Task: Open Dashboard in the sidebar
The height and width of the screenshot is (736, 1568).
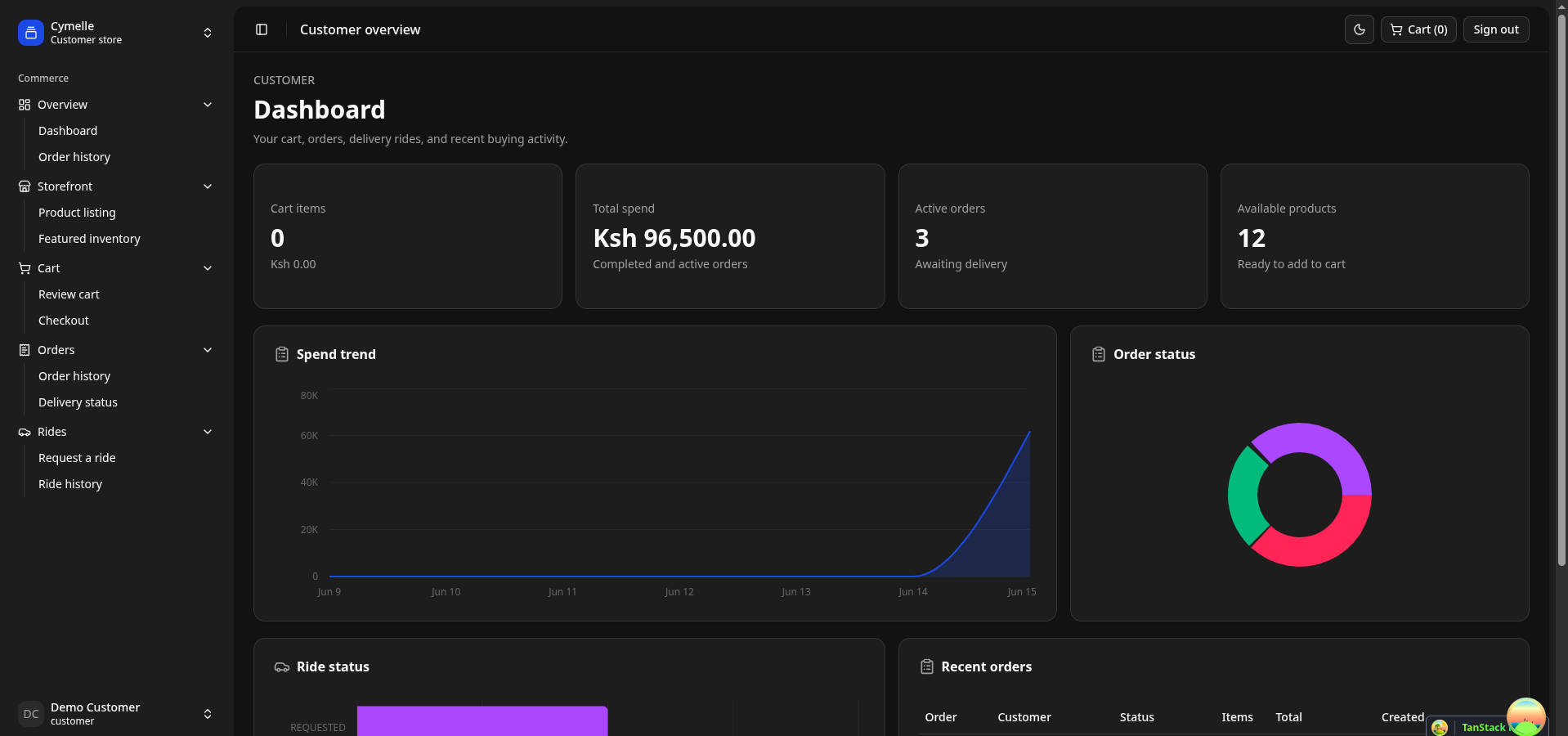Action: click(68, 131)
